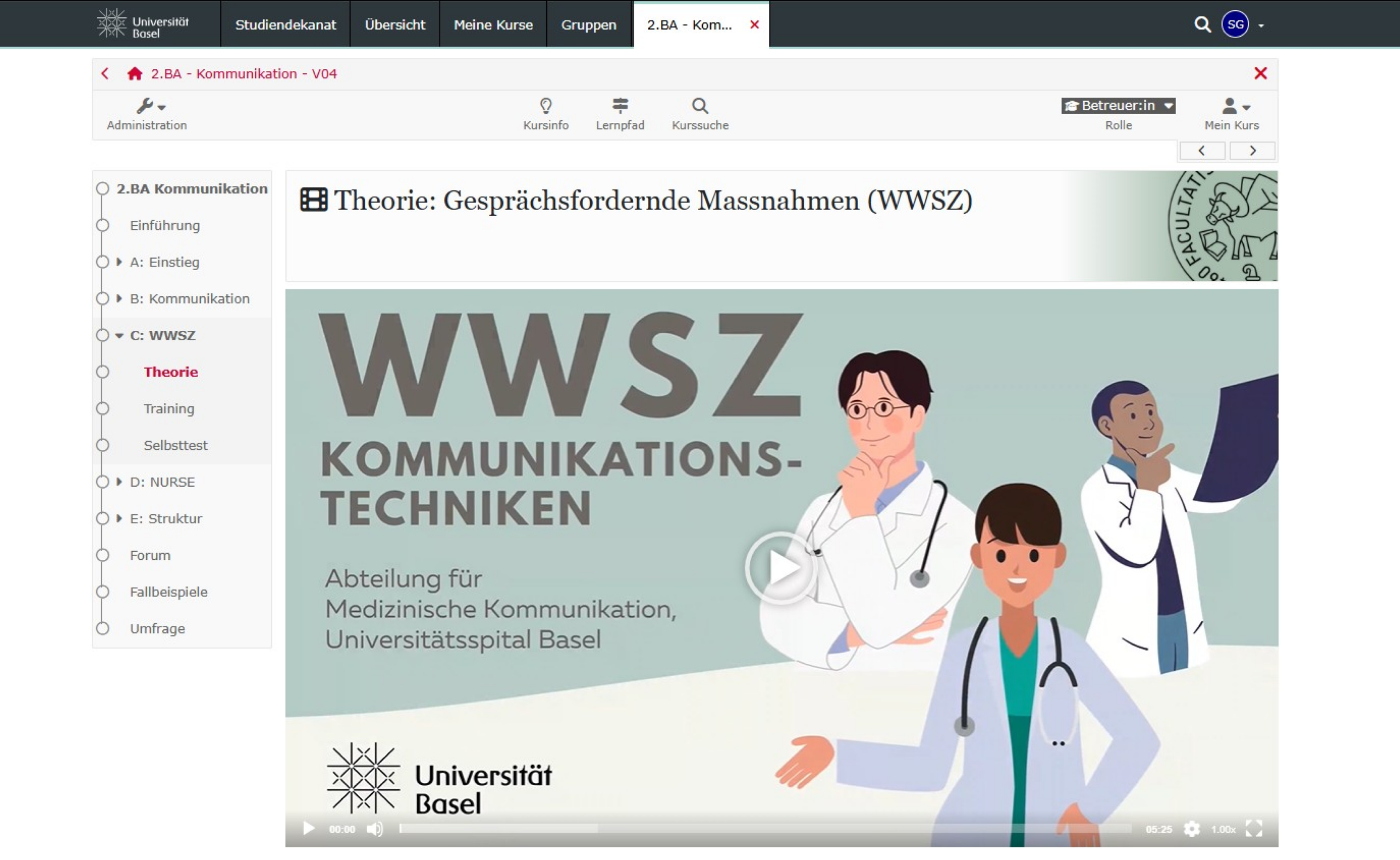Open Kursinfo lightbulb icon
1400x860 pixels.
(546, 114)
